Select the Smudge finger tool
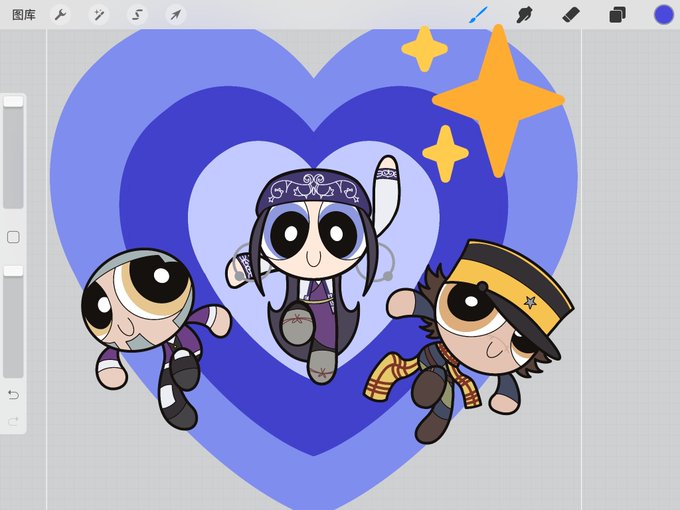Screen dimensions: 680x510 click(524, 15)
